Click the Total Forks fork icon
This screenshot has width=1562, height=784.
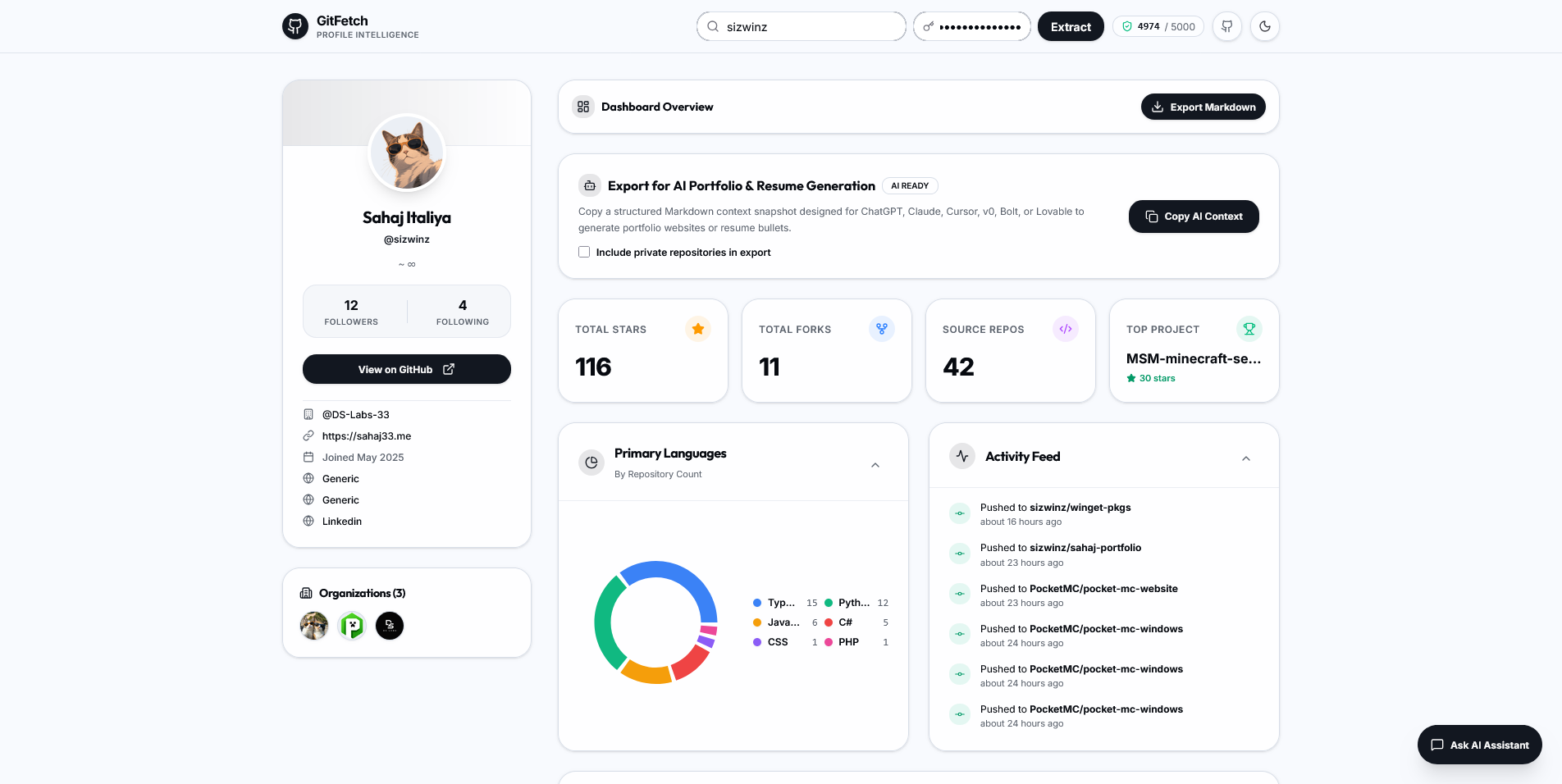click(882, 329)
